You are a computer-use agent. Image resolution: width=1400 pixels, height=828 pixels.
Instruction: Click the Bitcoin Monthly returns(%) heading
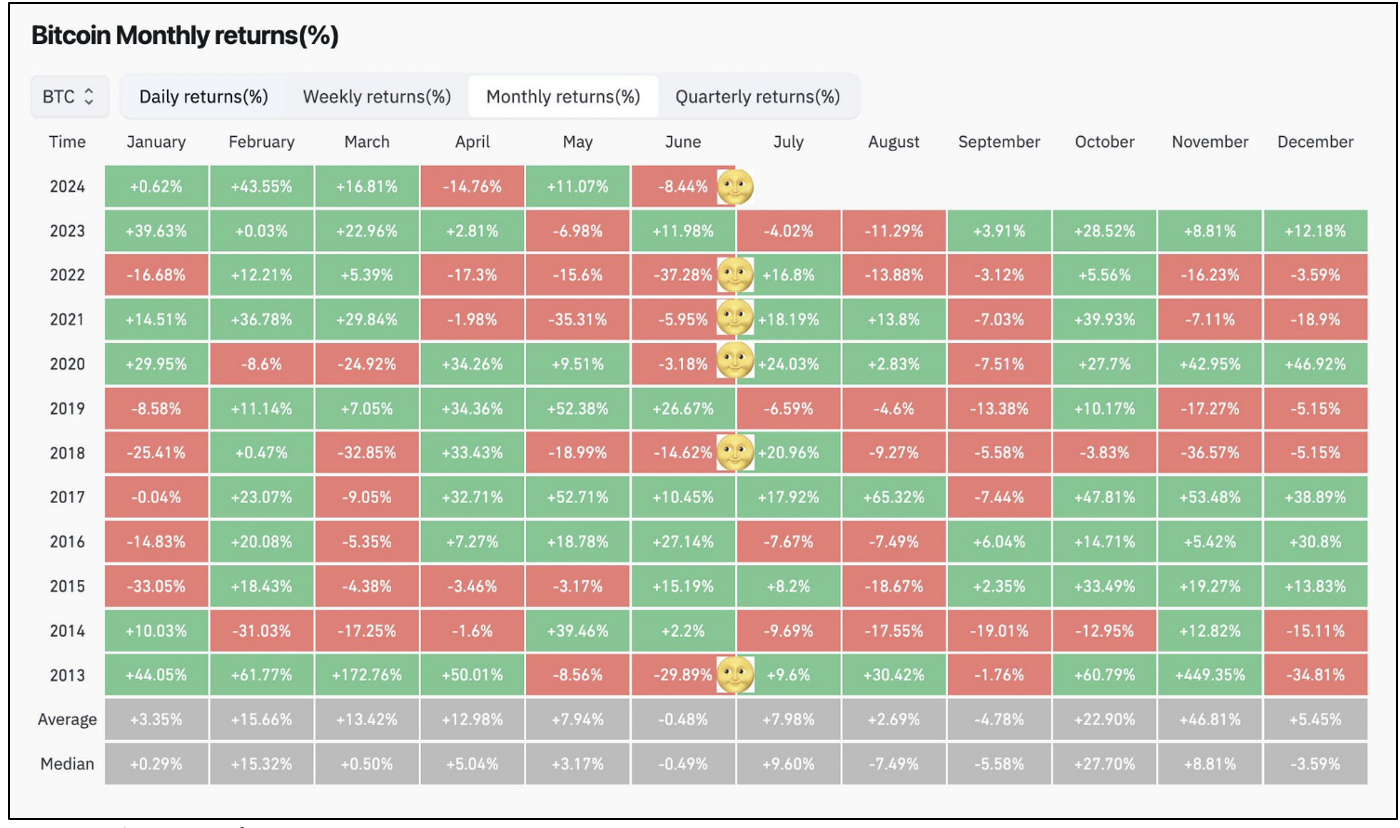point(185,37)
